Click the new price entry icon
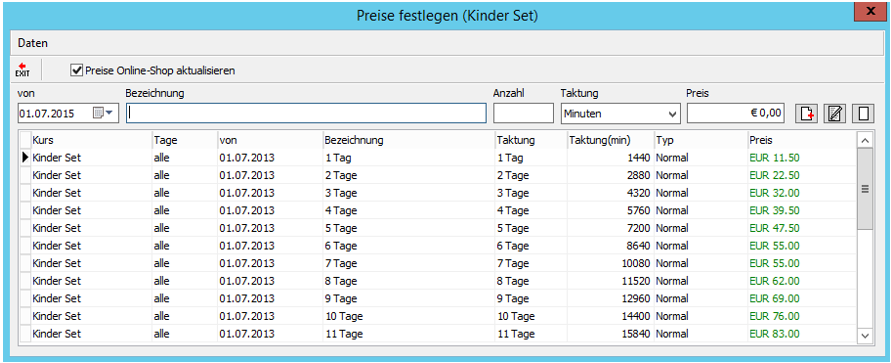This screenshot has height=363, width=891. coord(805,113)
